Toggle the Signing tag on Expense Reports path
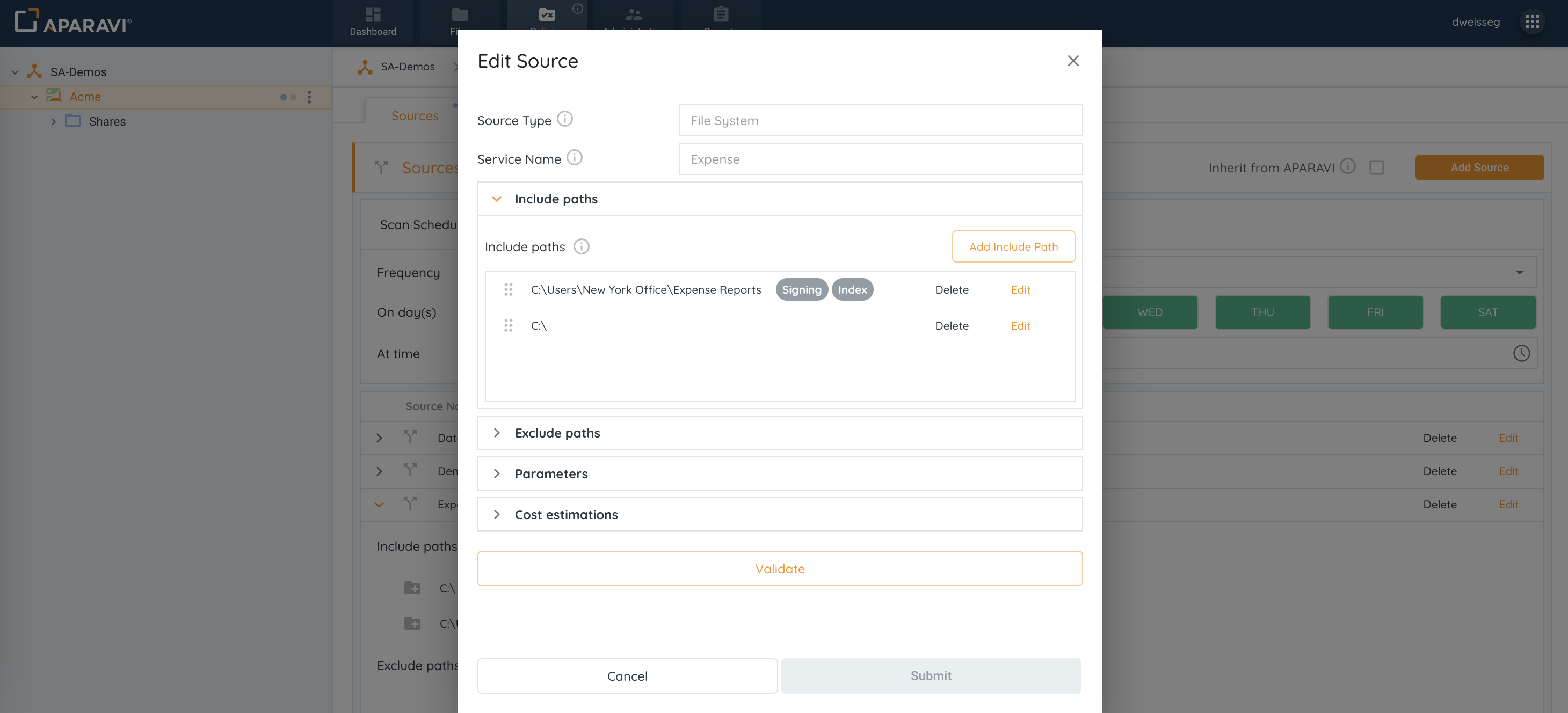This screenshot has width=1568, height=713. click(x=801, y=289)
